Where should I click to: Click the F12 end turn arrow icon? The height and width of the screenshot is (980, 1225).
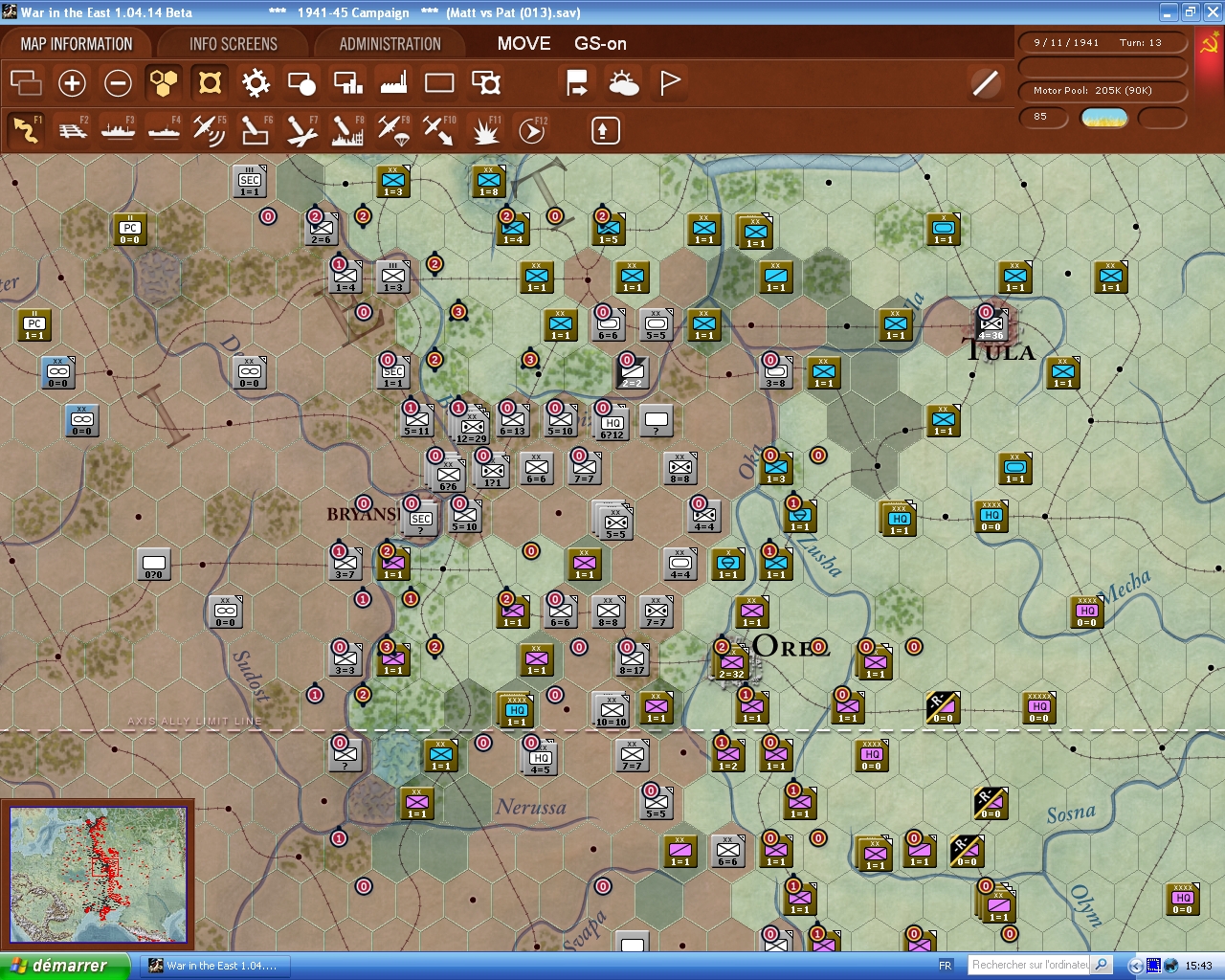531,129
